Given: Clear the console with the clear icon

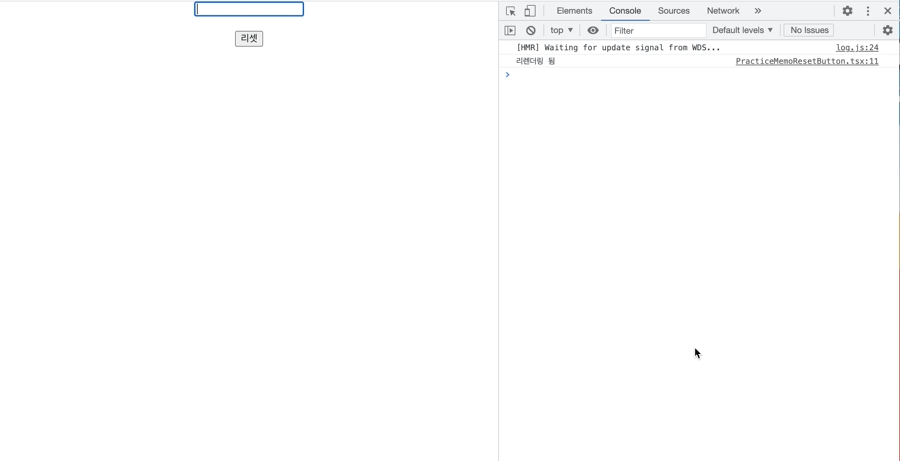Looking at the screenshot, I should pos(530,30).
